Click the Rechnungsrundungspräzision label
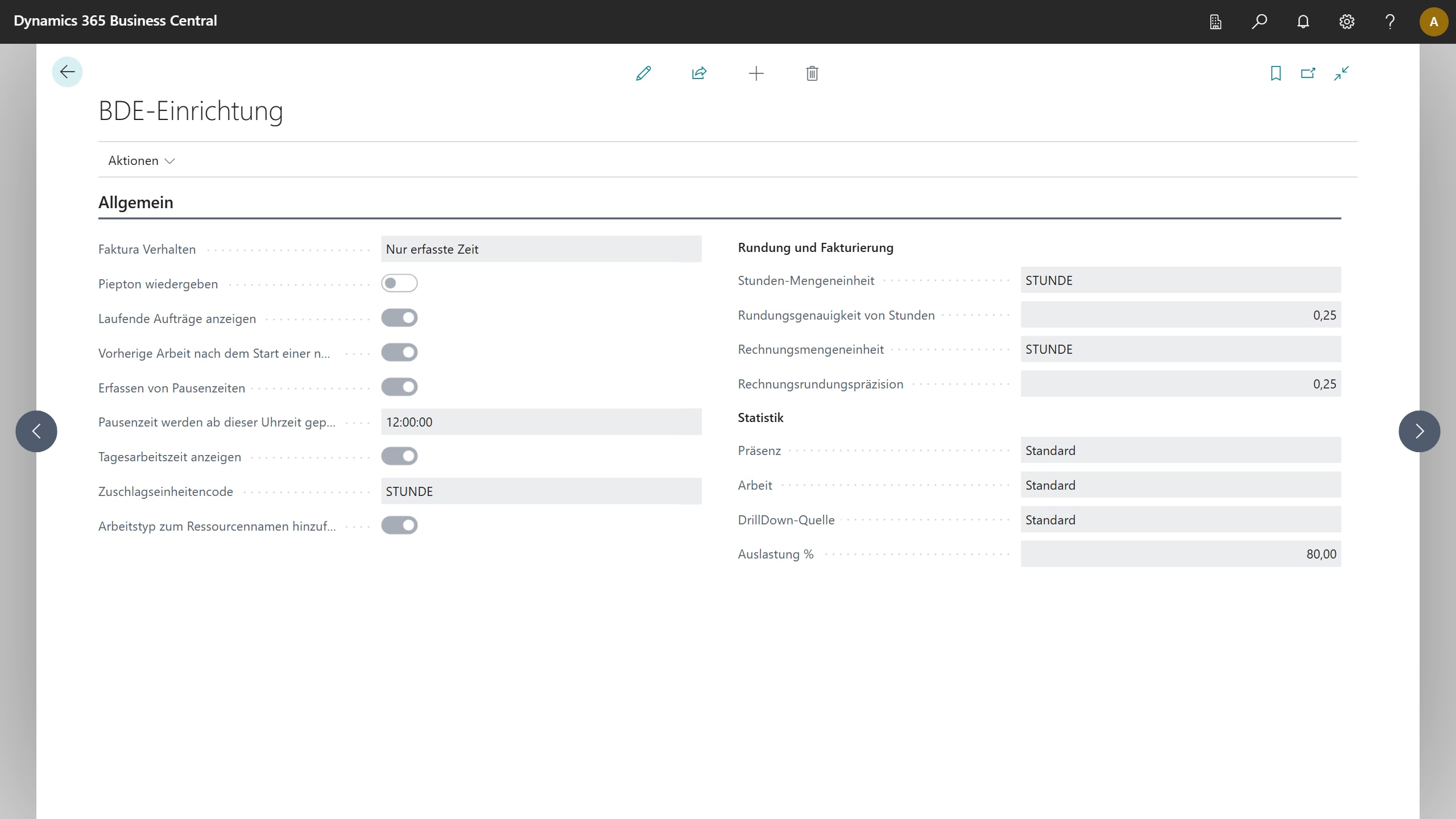Viewport: 1456px width, 819px height. coord(820,384)
